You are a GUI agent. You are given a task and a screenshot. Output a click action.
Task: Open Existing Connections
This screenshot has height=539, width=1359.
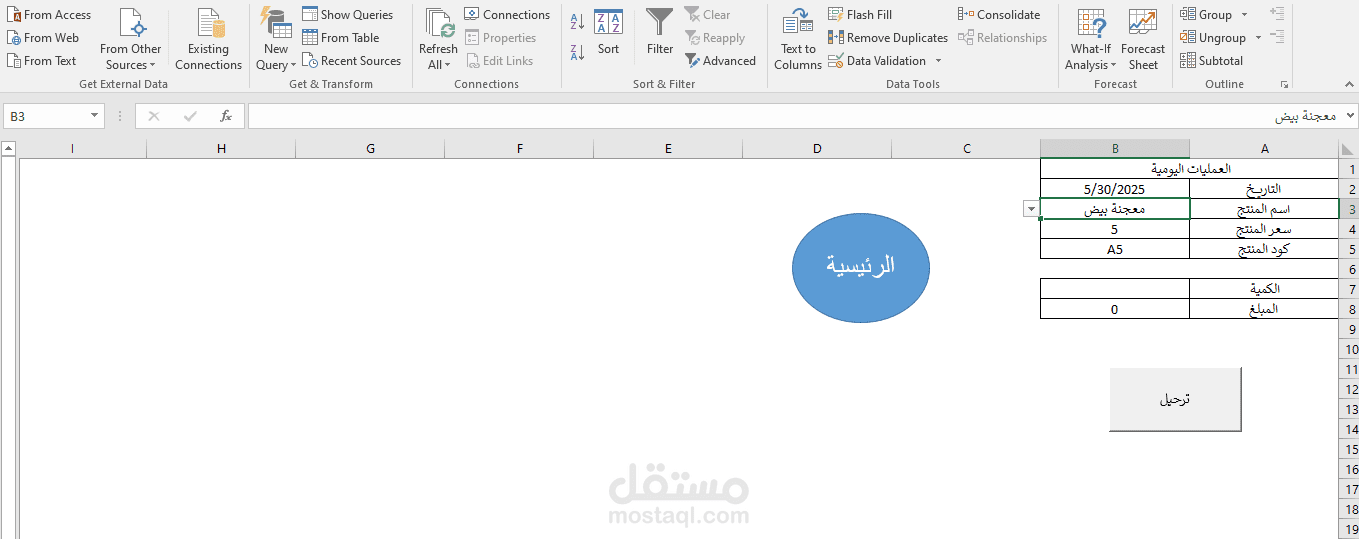pos(208,39)
